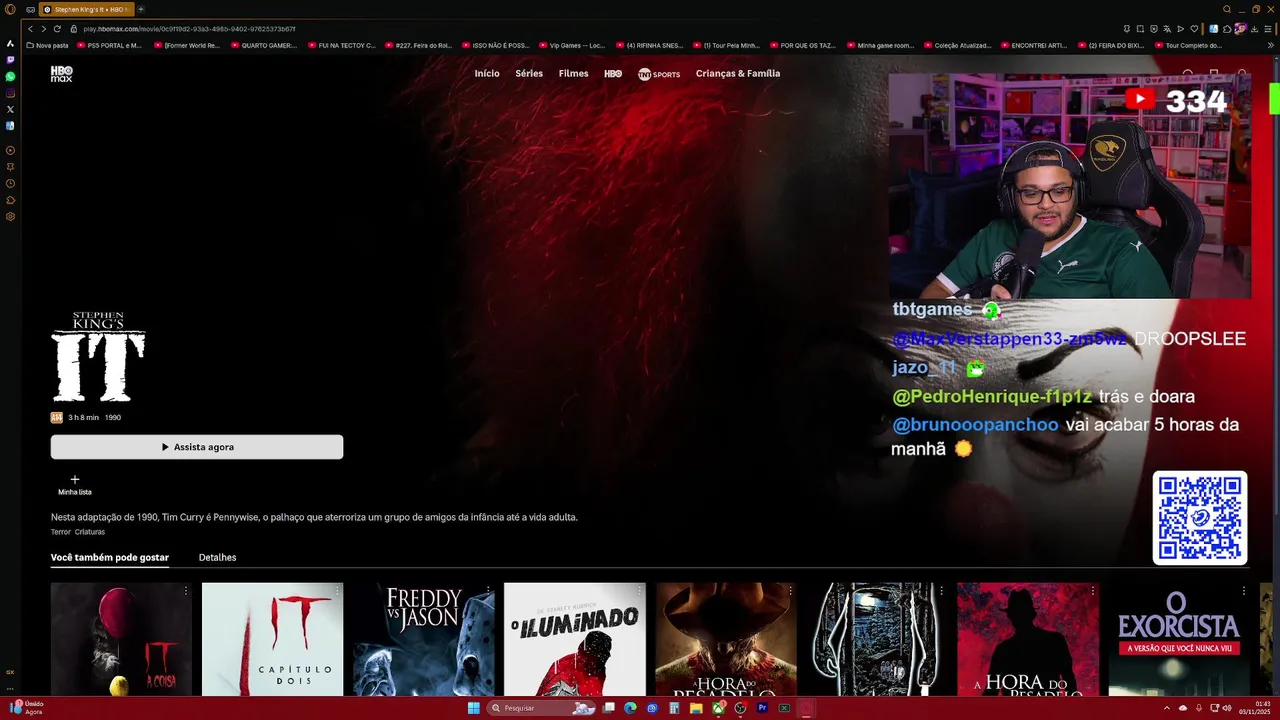Go back in the browser
The height and width of the screenshot is (720, 1280).
coord(31,29)
